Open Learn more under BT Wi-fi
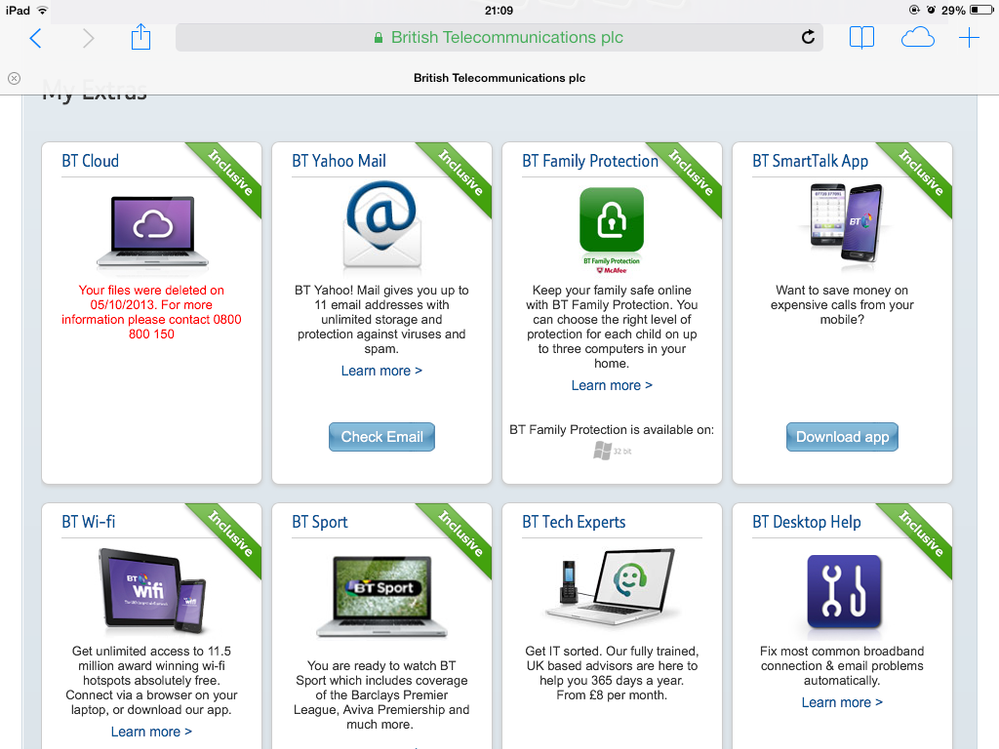 click(x=151, y=732)
